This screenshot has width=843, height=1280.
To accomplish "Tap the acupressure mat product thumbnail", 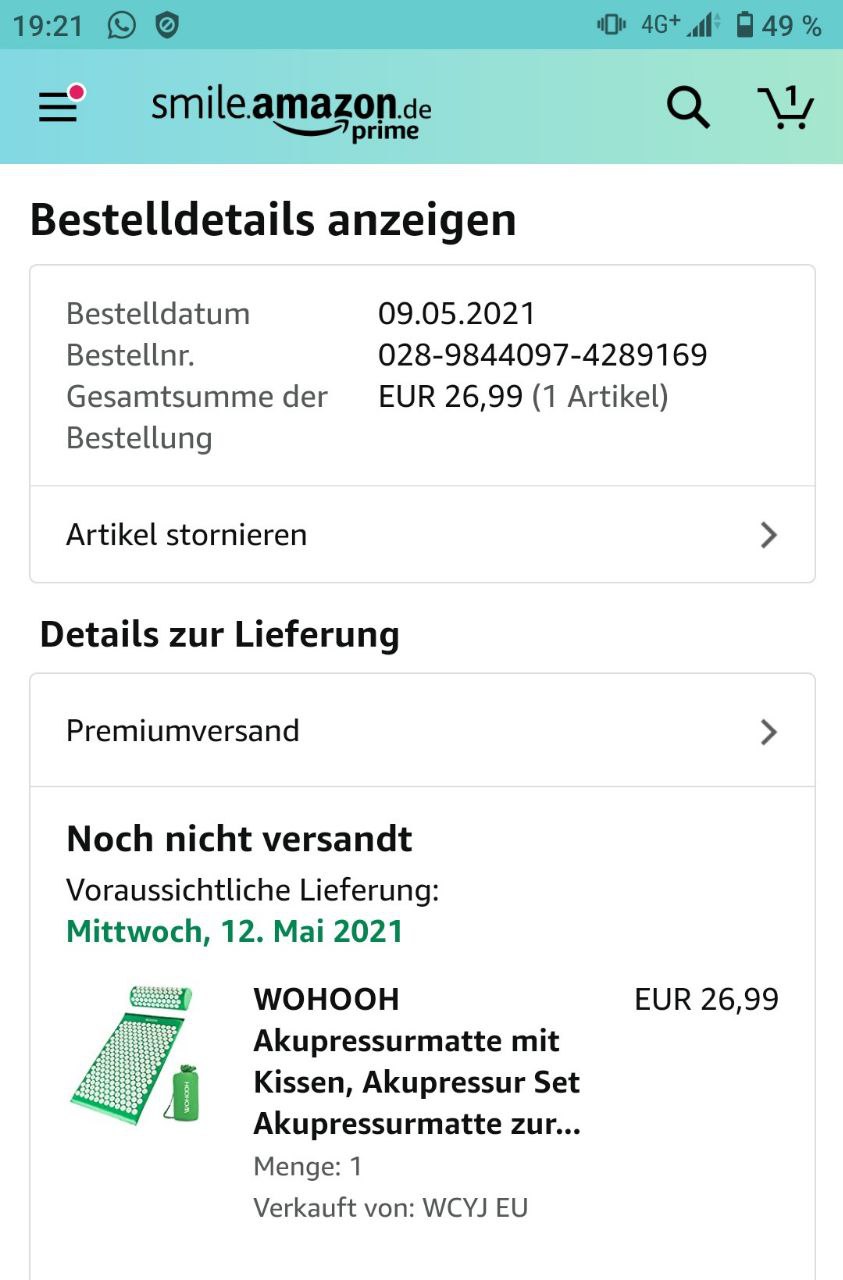I will (134, 1053).
